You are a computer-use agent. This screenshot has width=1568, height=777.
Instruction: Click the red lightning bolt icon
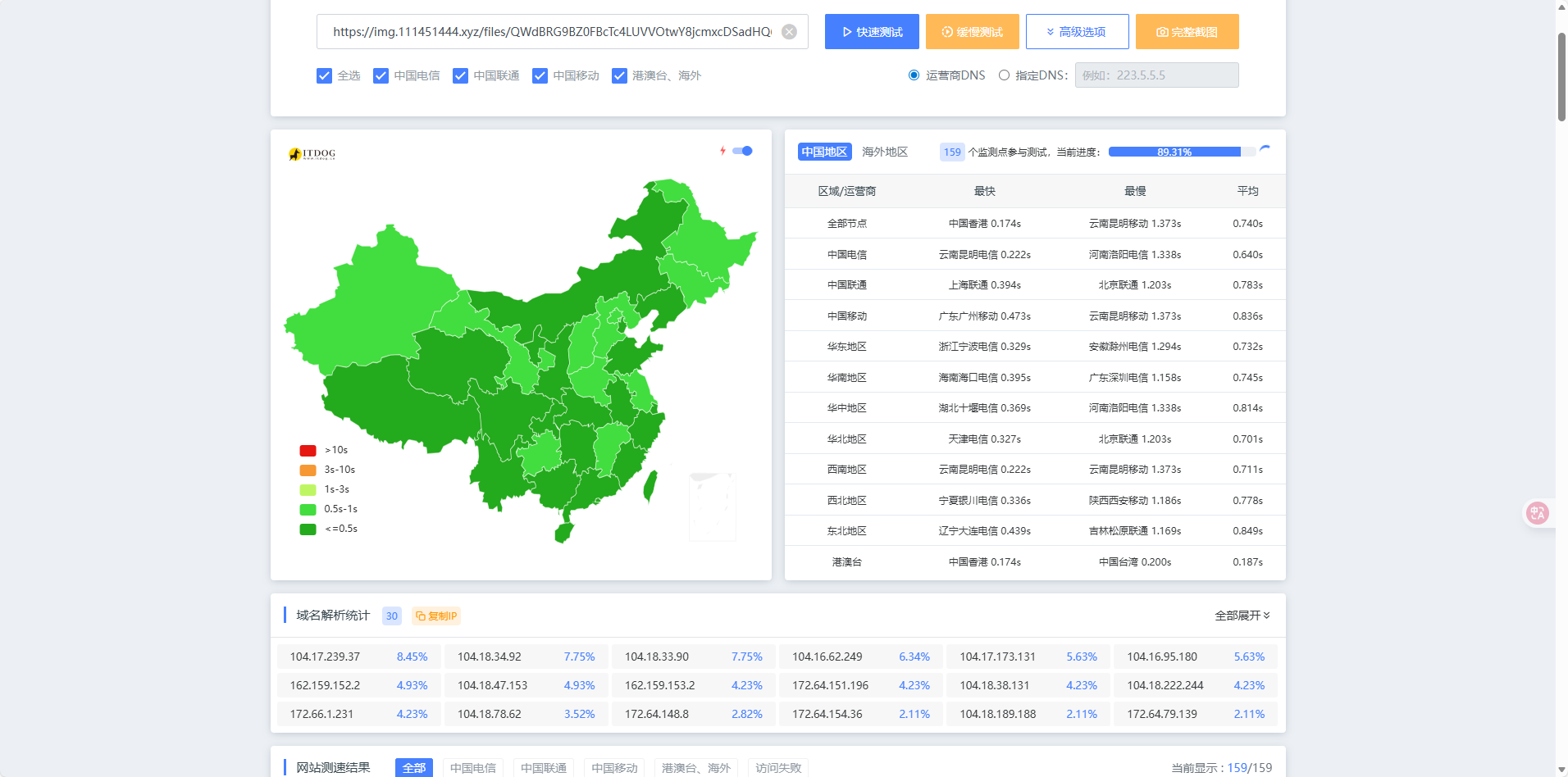(722, 151)
